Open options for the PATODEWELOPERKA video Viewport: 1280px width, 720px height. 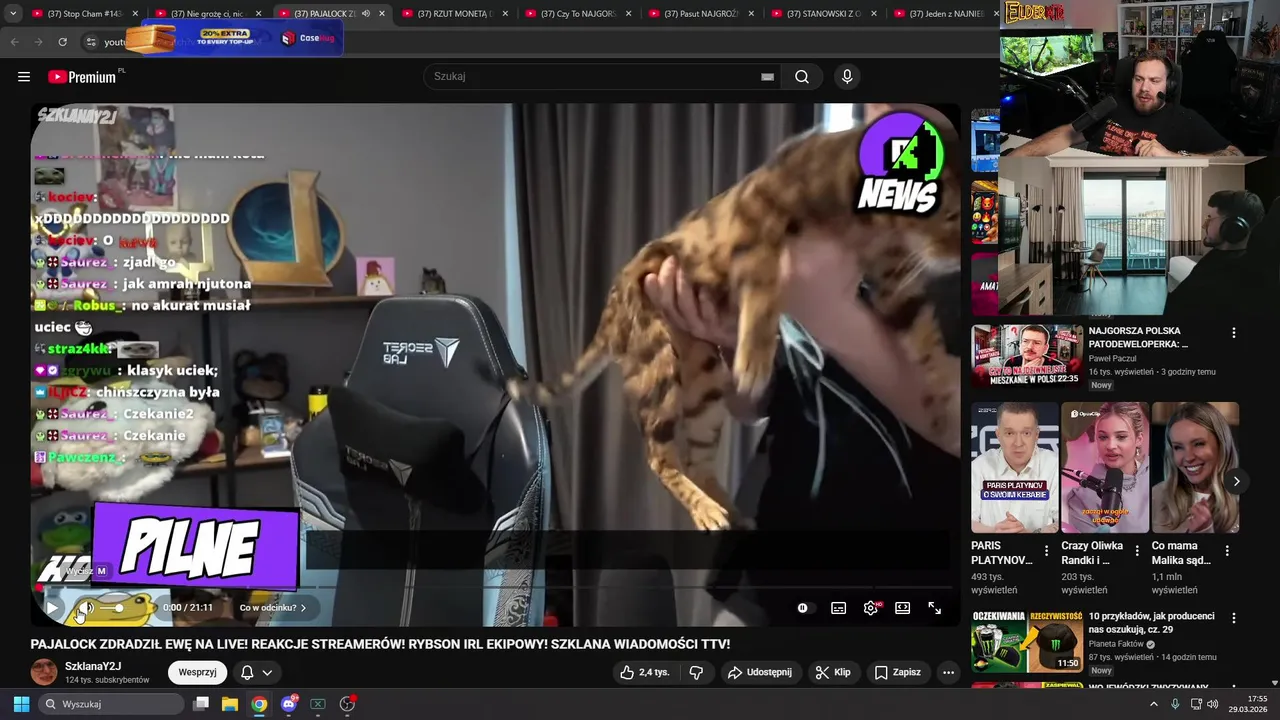[1233, 333]
